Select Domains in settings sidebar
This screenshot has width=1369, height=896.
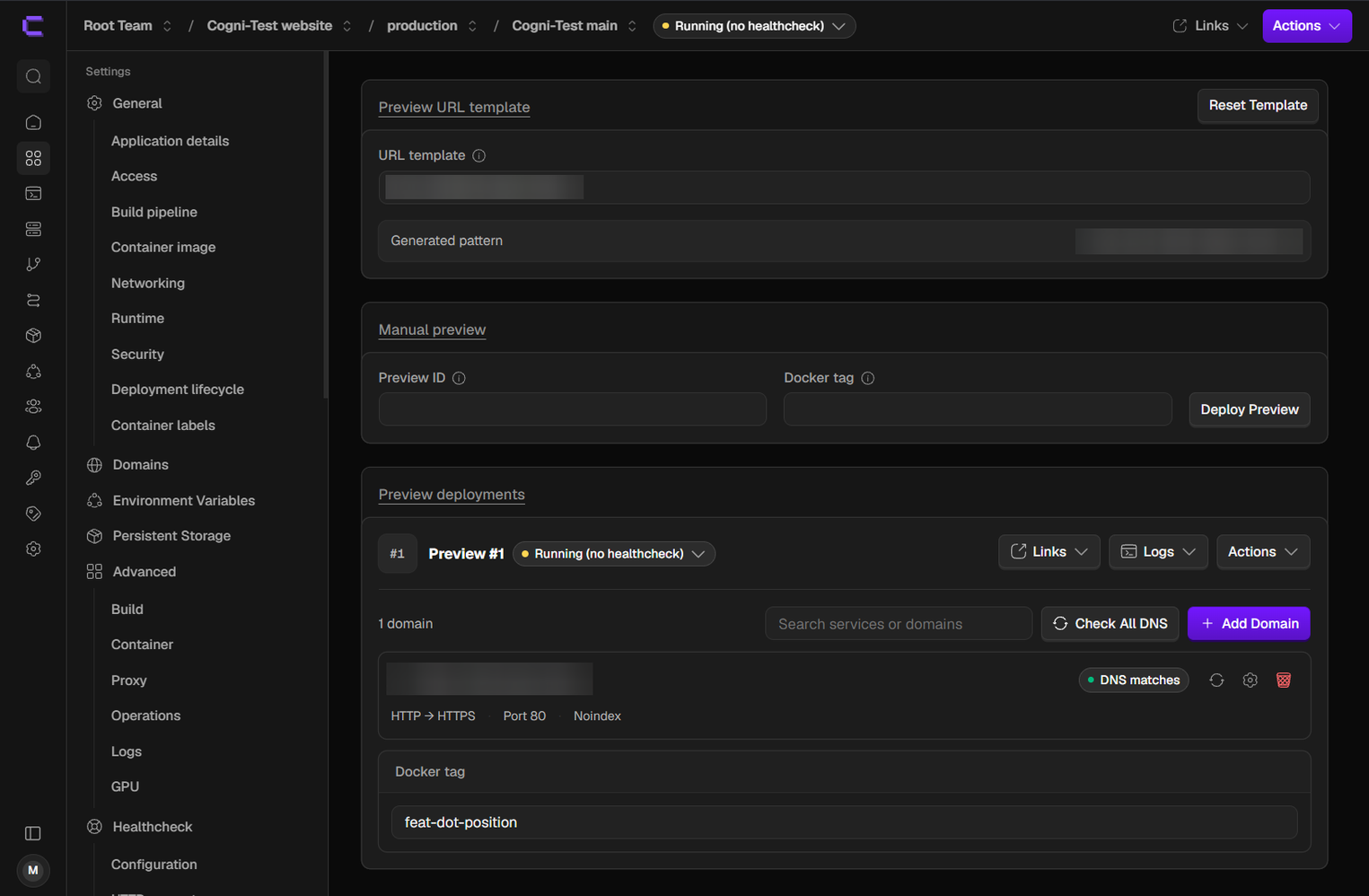[x=141, y=465]
